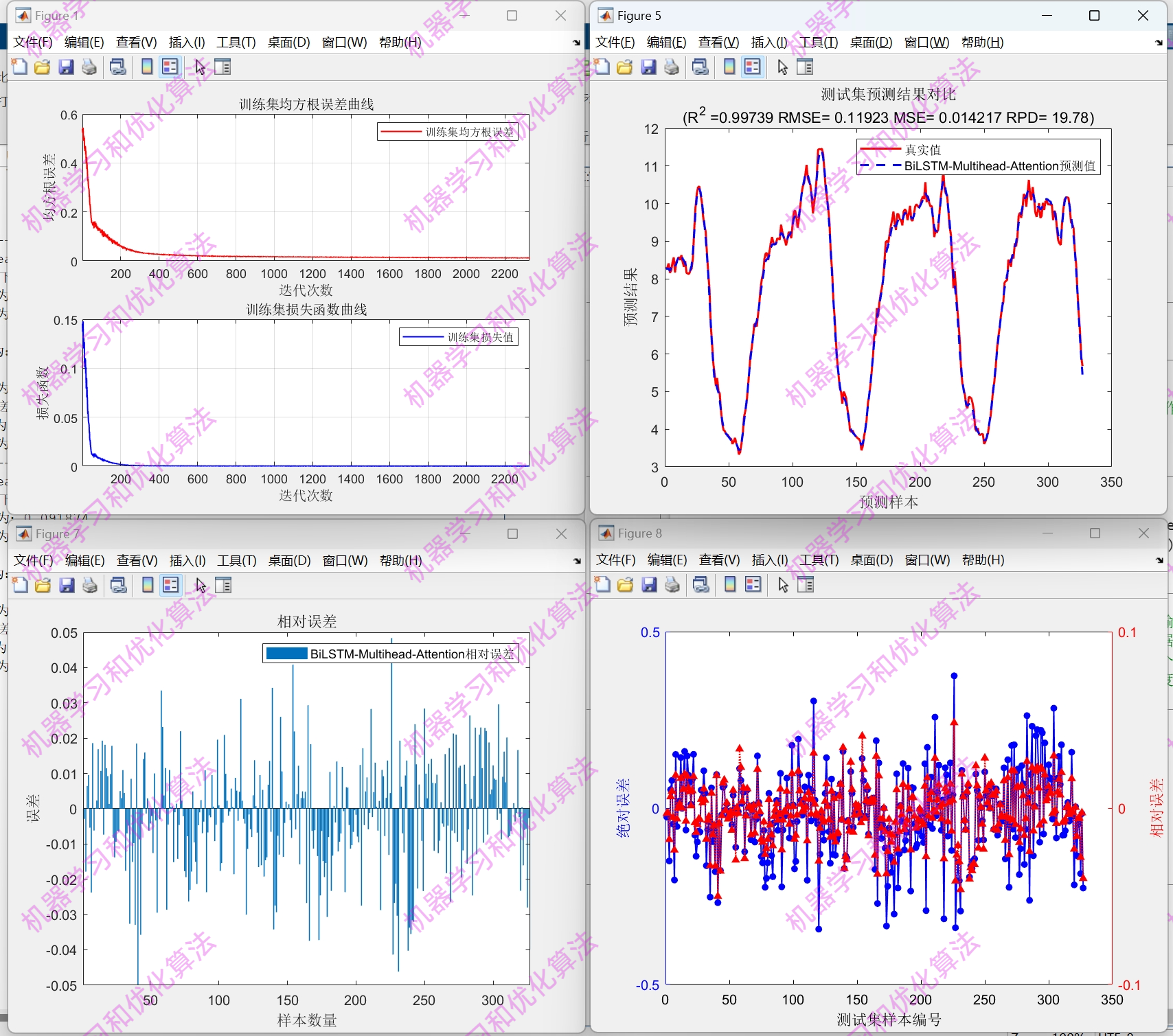Image resolution: width=1173 pixels, height=1036 pixels.
Task: Open 桌面(D) menu in Figure 5
Action: (872, 43)
